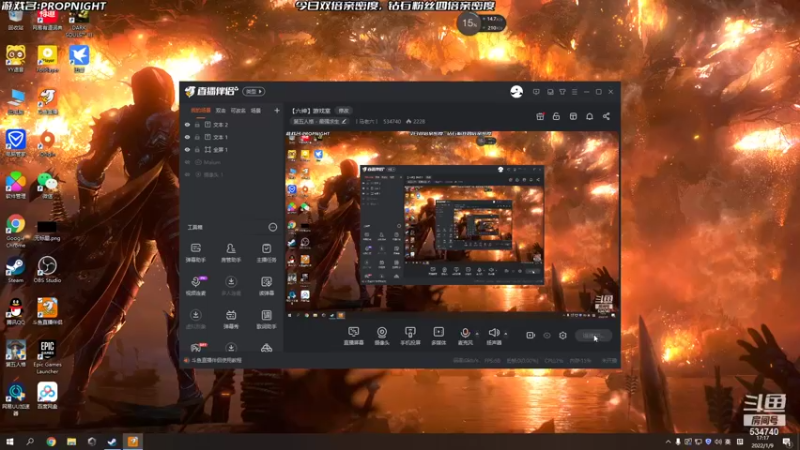Open taskbar search magnifier
Screen dimensions: 800x450
click(x=30, y=442)
